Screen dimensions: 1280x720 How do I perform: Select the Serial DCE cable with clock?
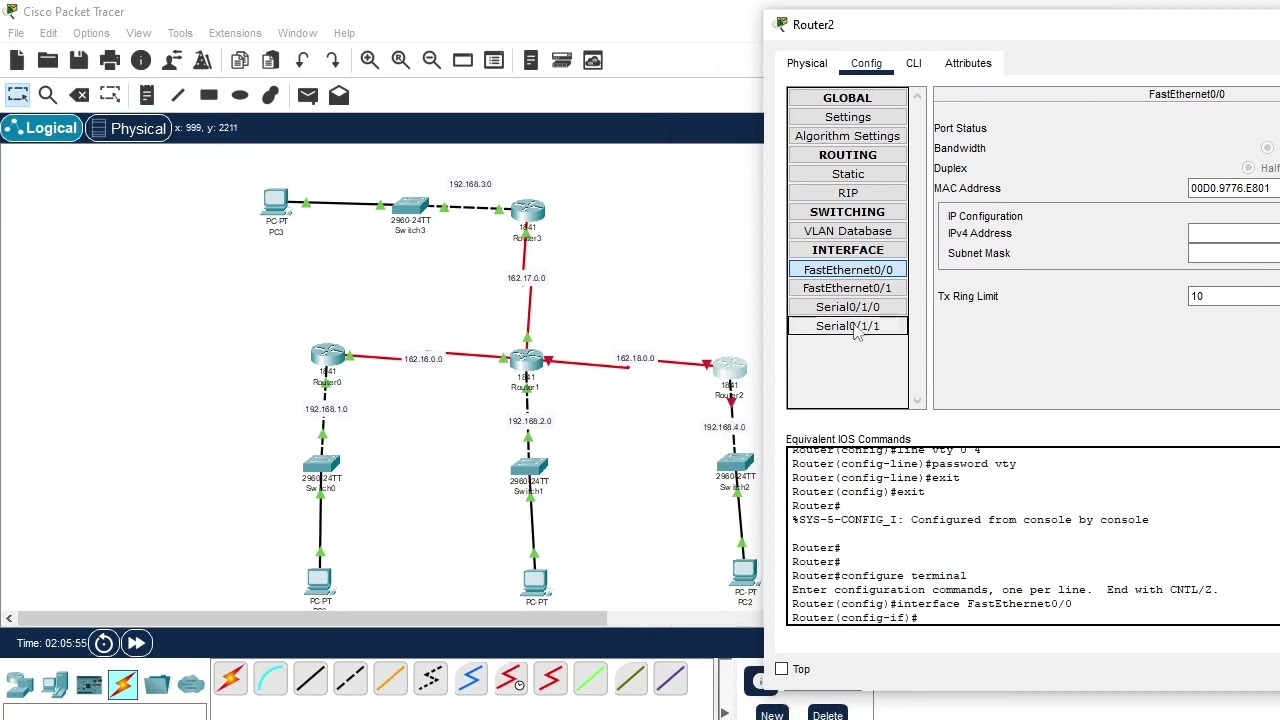coord(510,680)
